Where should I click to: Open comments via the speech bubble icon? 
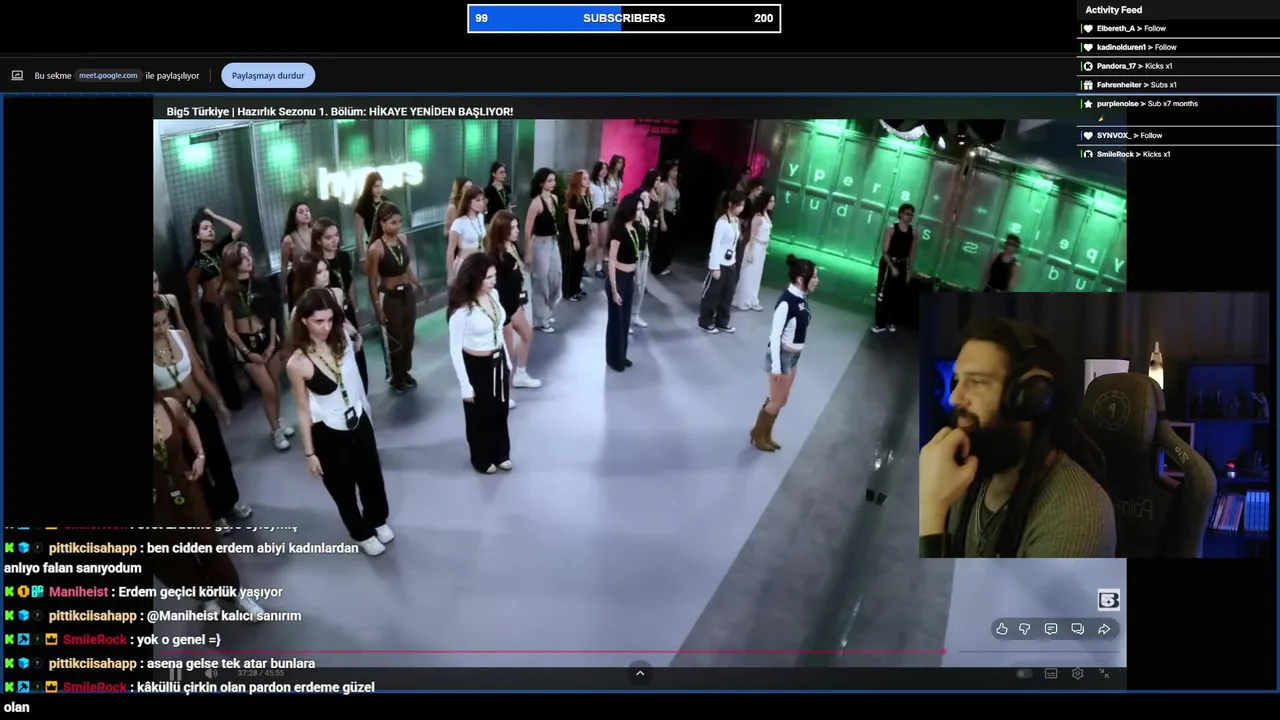point(1051,629)
